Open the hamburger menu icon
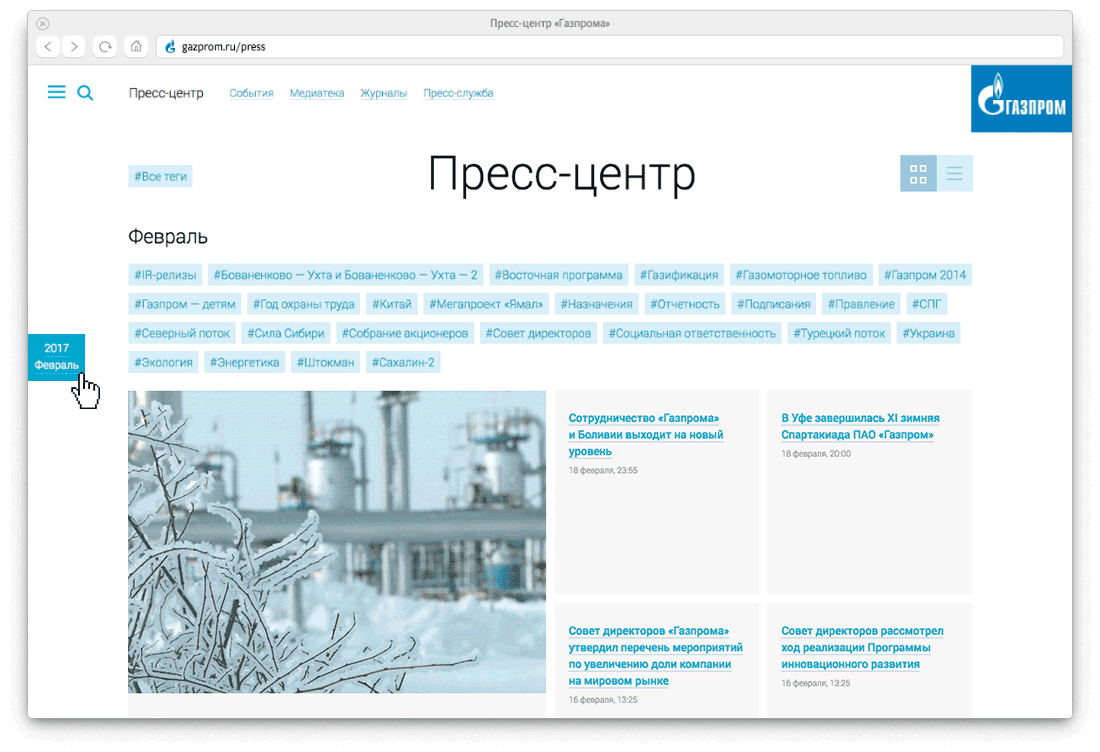The image size is (1100, 752). (x=56, y=93)
